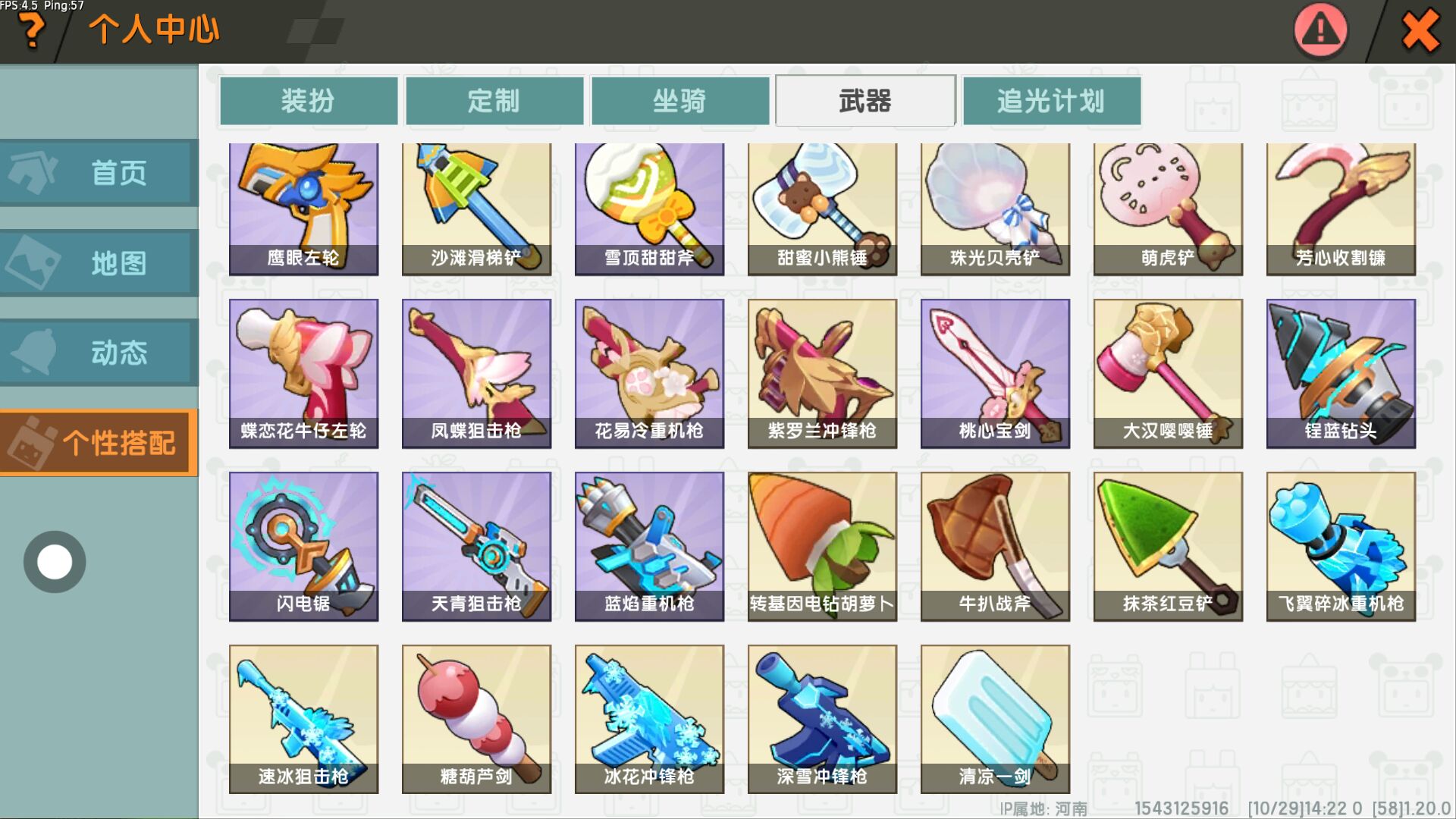Open the red warning alert icon

[1320, 30]
